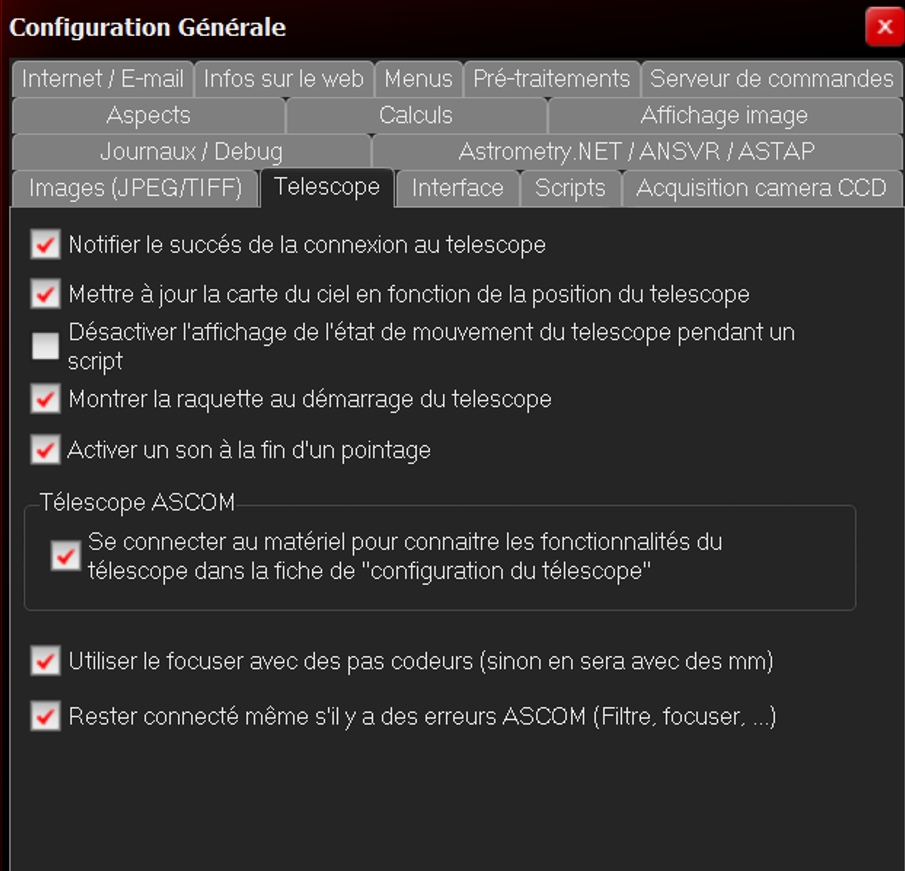
Task: Open Journaux / Debug tab
Action: click(191, 152)
